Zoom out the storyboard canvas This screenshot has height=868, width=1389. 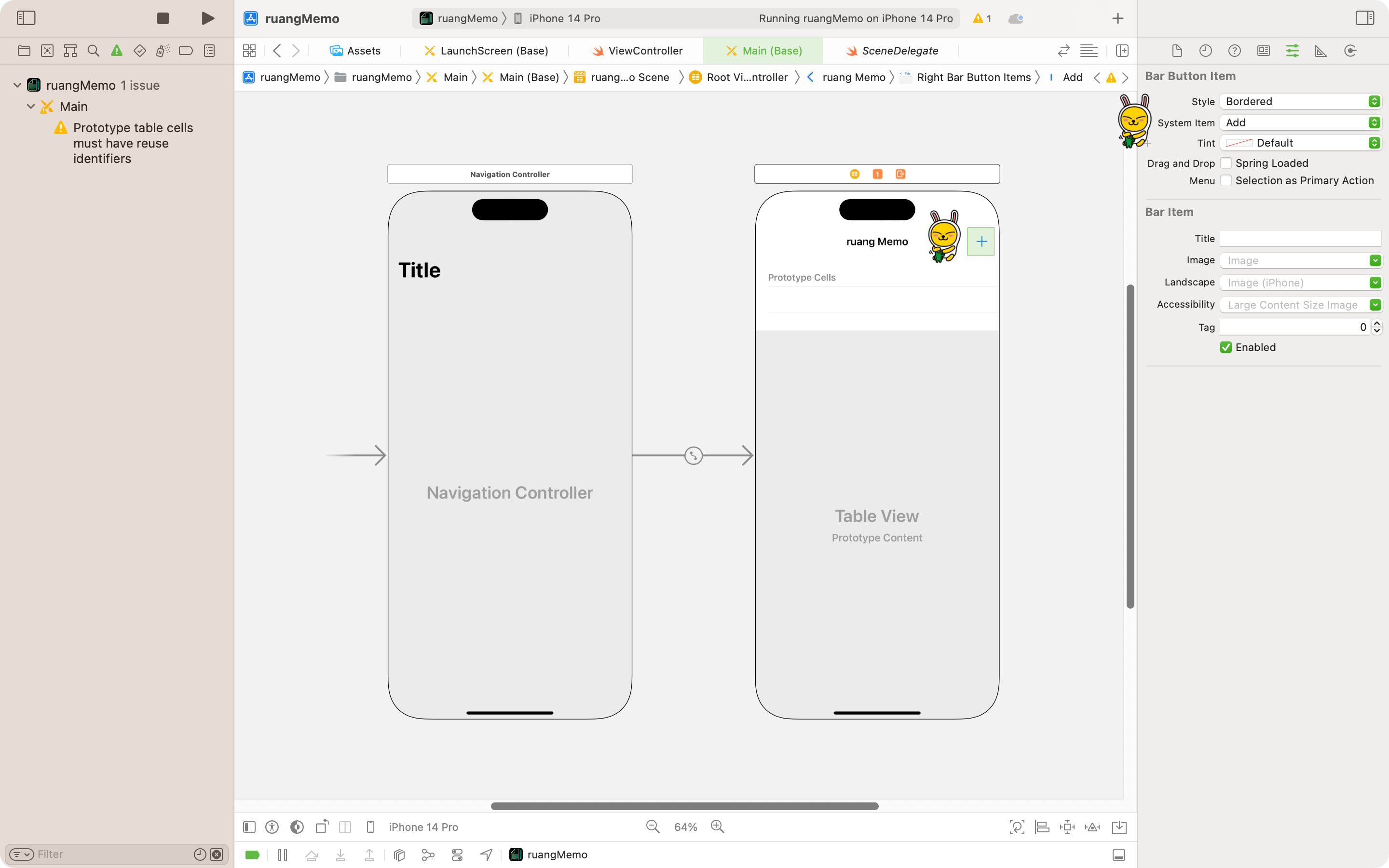(653, 827)
